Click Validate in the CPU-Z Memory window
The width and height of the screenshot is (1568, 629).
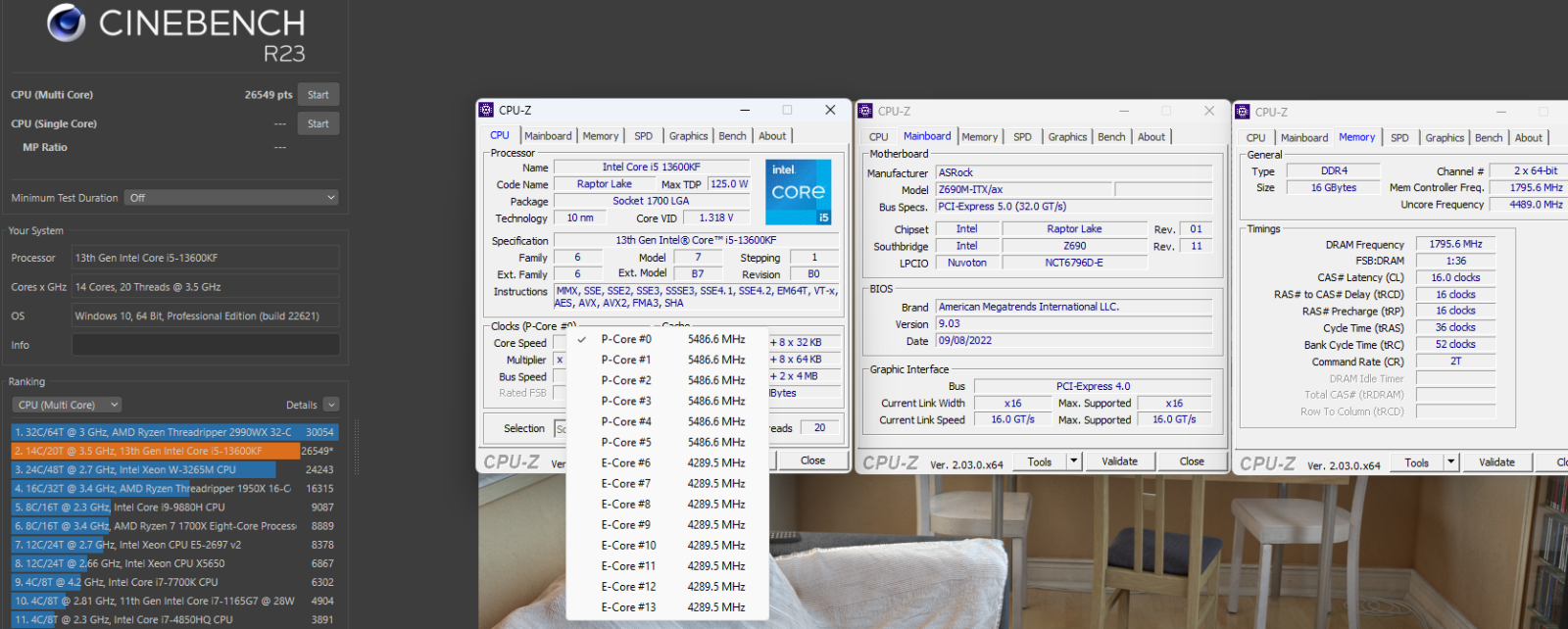pyautogui.click(x=1496, y=462)
